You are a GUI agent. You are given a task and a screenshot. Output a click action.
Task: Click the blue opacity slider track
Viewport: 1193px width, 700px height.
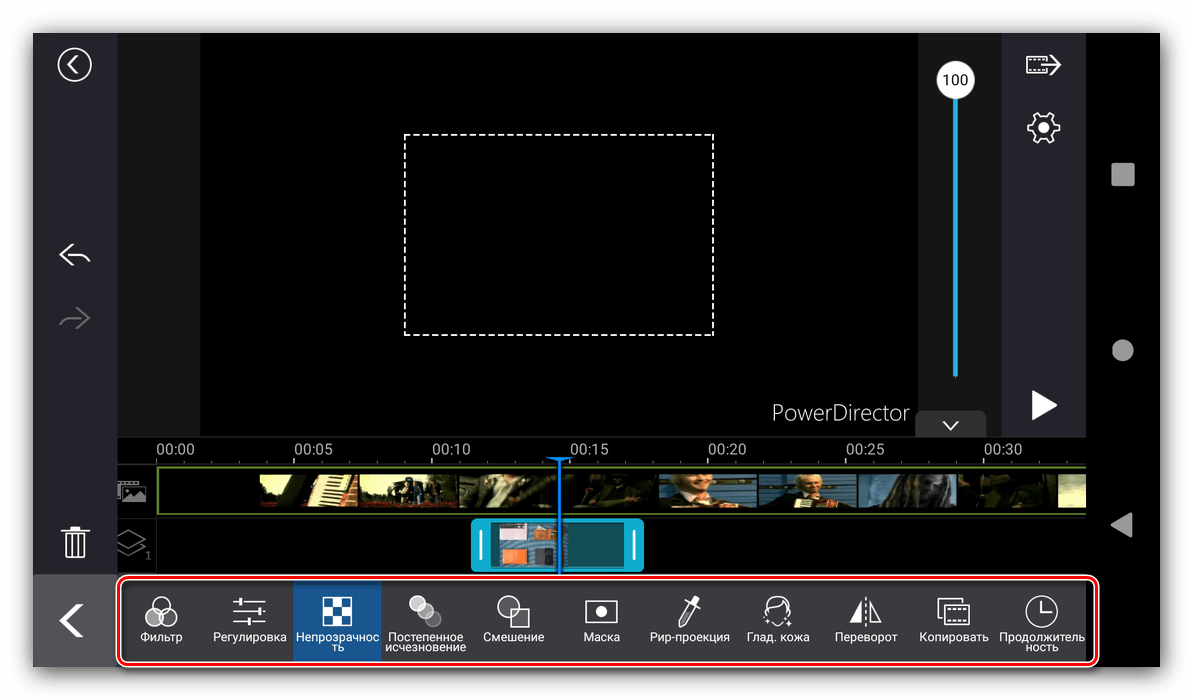[955, 237]
